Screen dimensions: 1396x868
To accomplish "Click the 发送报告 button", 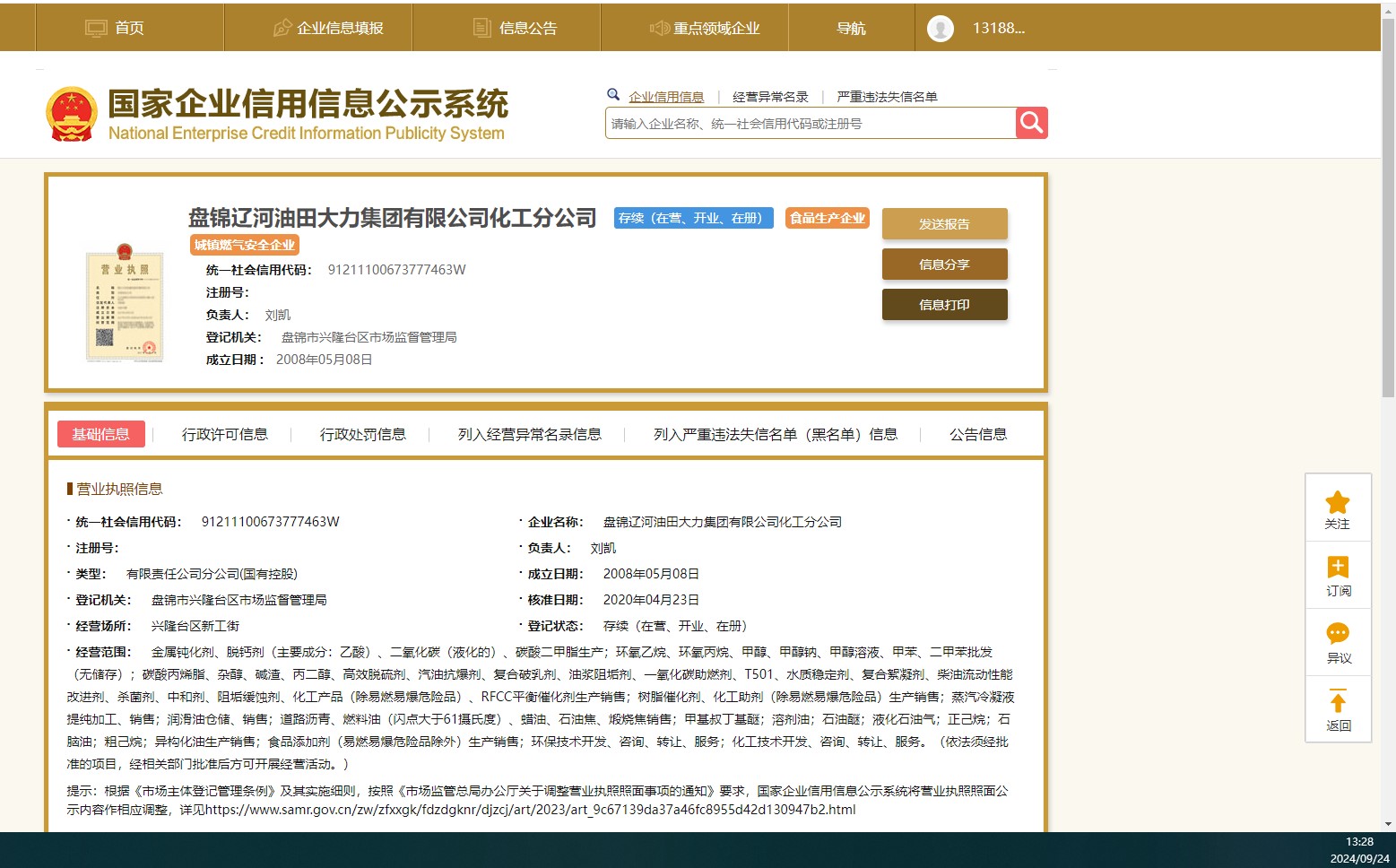I will (944, 224).
